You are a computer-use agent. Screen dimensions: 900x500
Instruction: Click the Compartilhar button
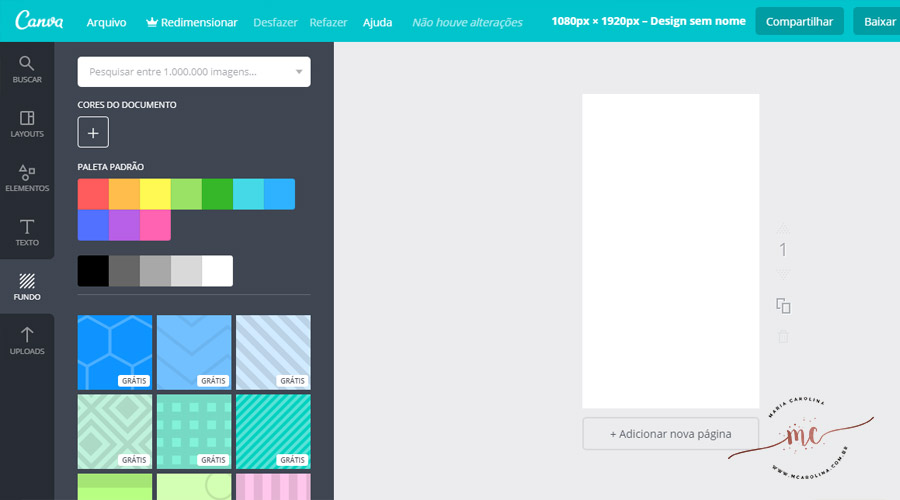[799, 21]
